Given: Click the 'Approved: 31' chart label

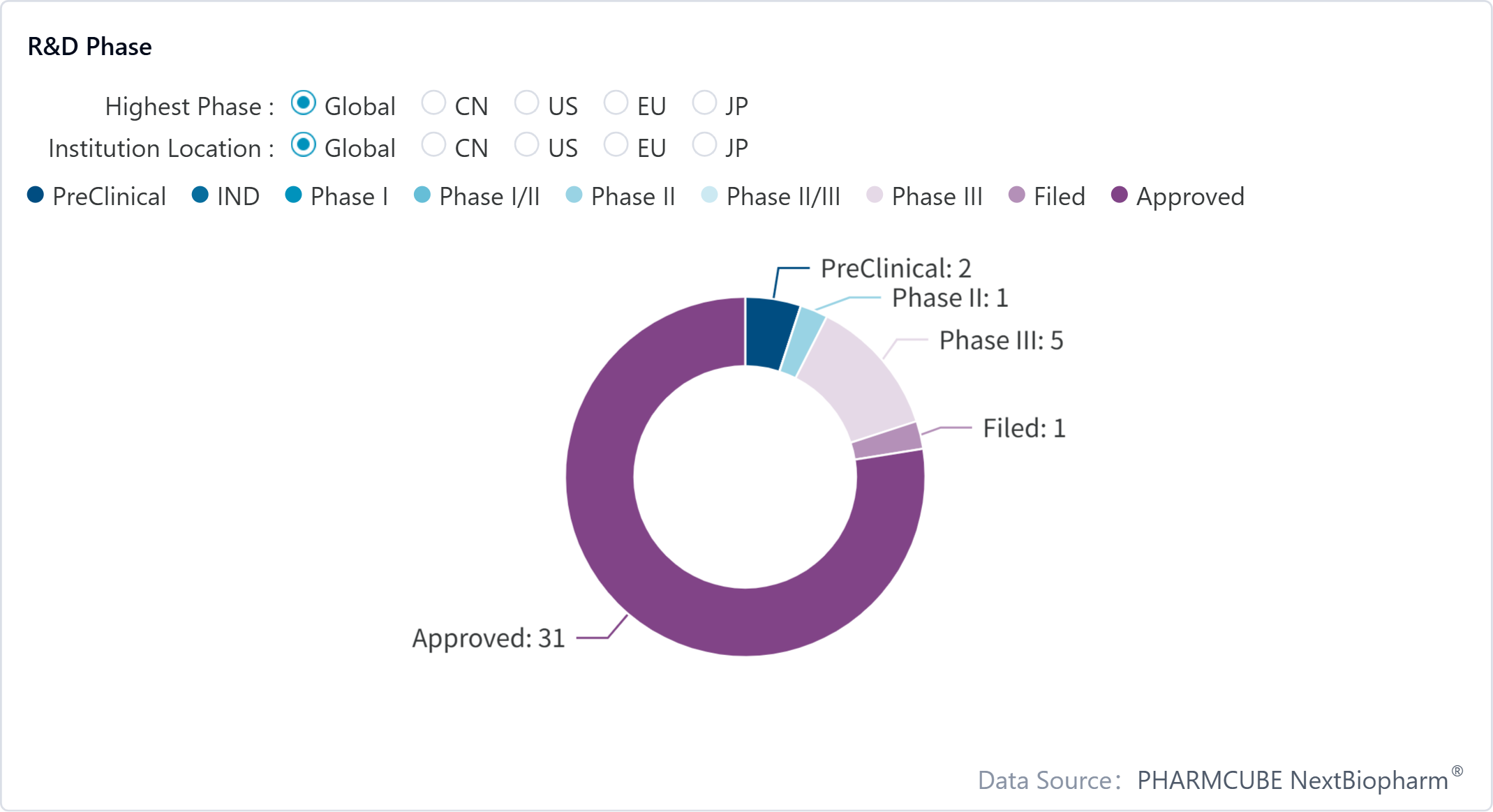Looking at the screenshot, I should pos(489,638).
